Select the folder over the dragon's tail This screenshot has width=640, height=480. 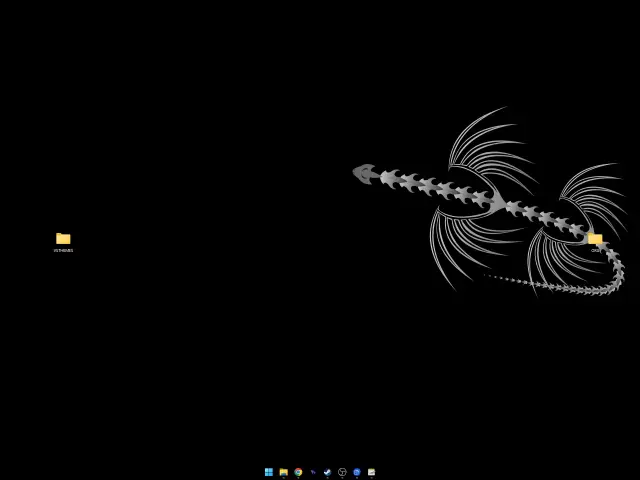pyautogui.click(x=595, y=239)
